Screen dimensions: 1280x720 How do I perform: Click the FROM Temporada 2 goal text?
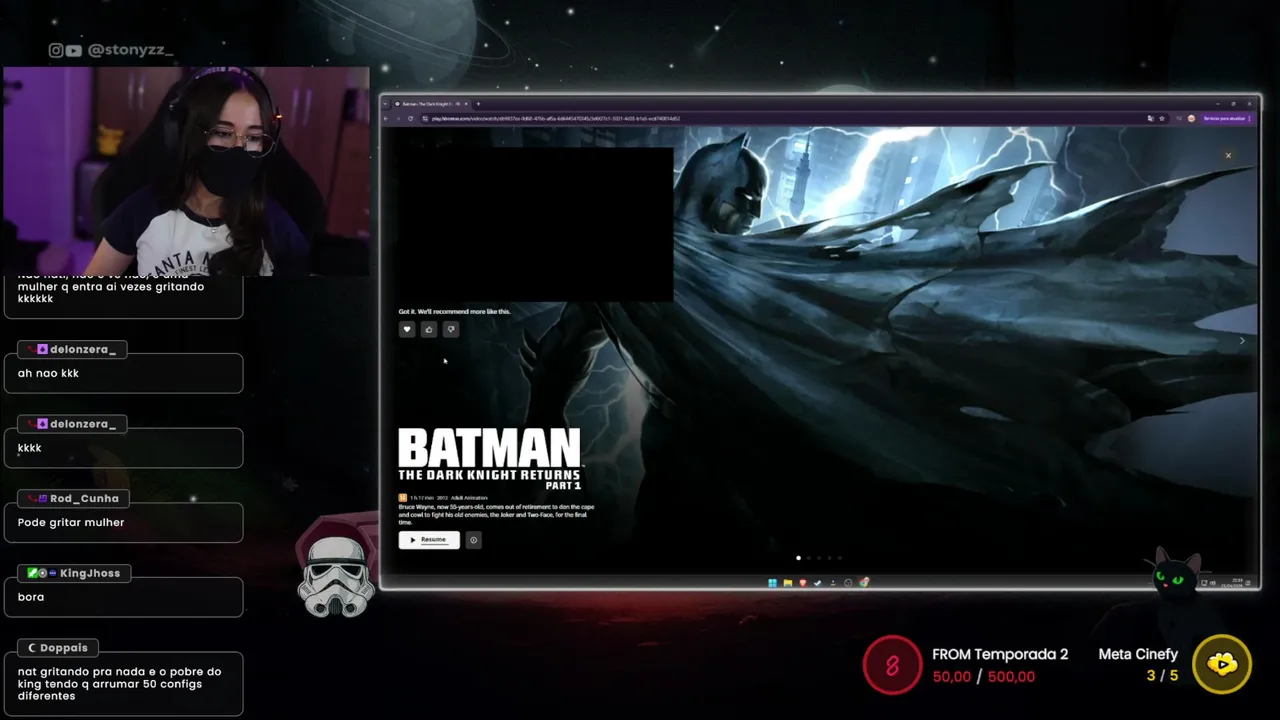tap(1000, 654)
